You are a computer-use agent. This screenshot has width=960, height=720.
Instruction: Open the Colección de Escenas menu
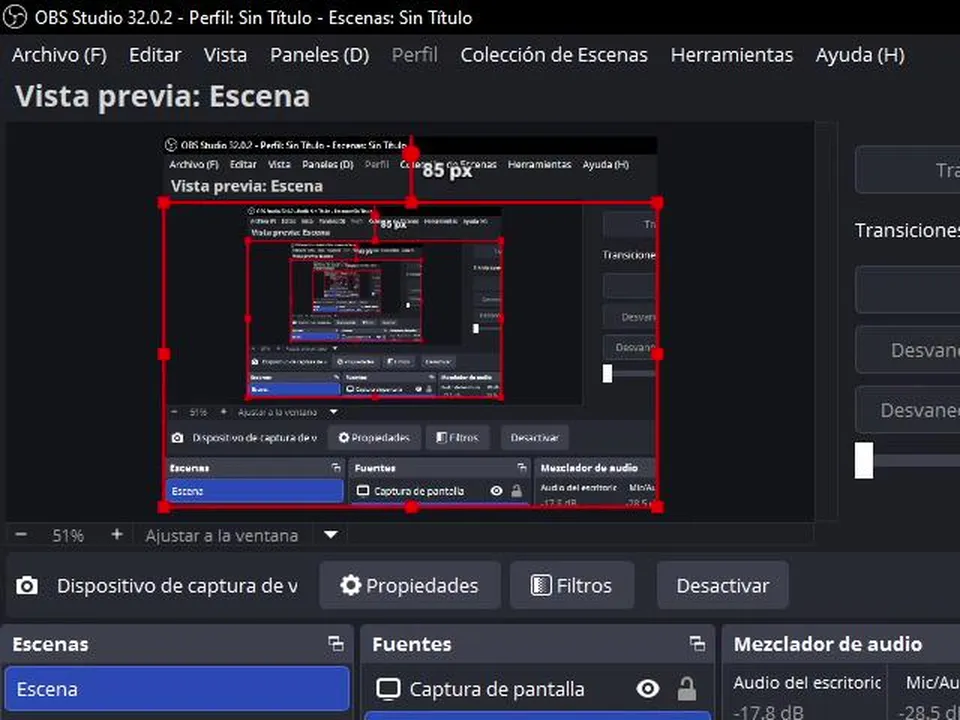pyautogui.click(x=554, y=55)
